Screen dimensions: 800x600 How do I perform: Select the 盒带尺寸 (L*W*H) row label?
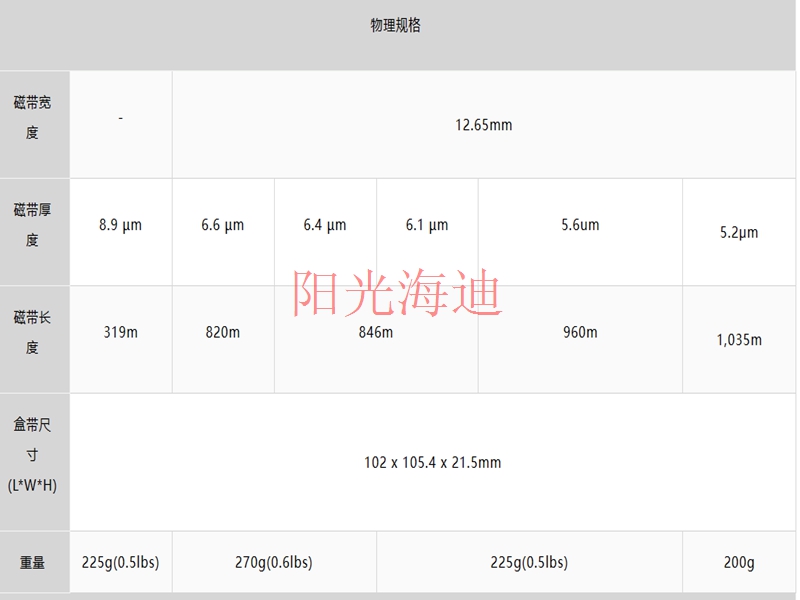click(x=33, y=455)
